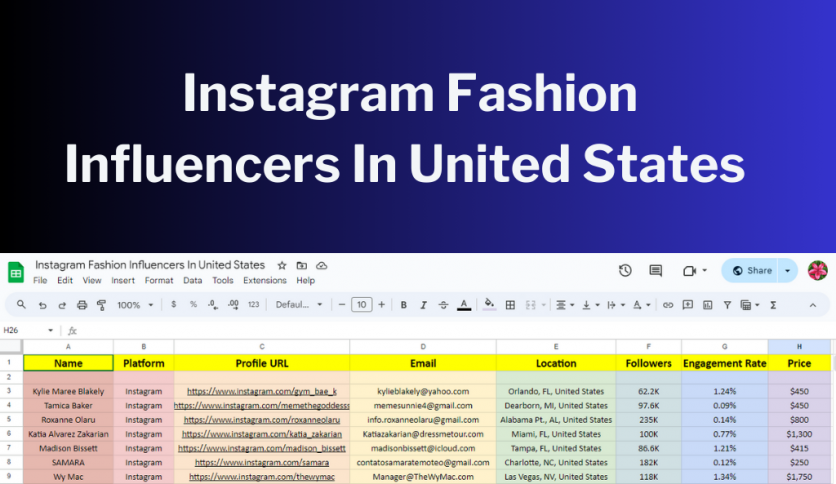Open the View menu
Screen dimensions: 836x484
(x=92, y=280)
